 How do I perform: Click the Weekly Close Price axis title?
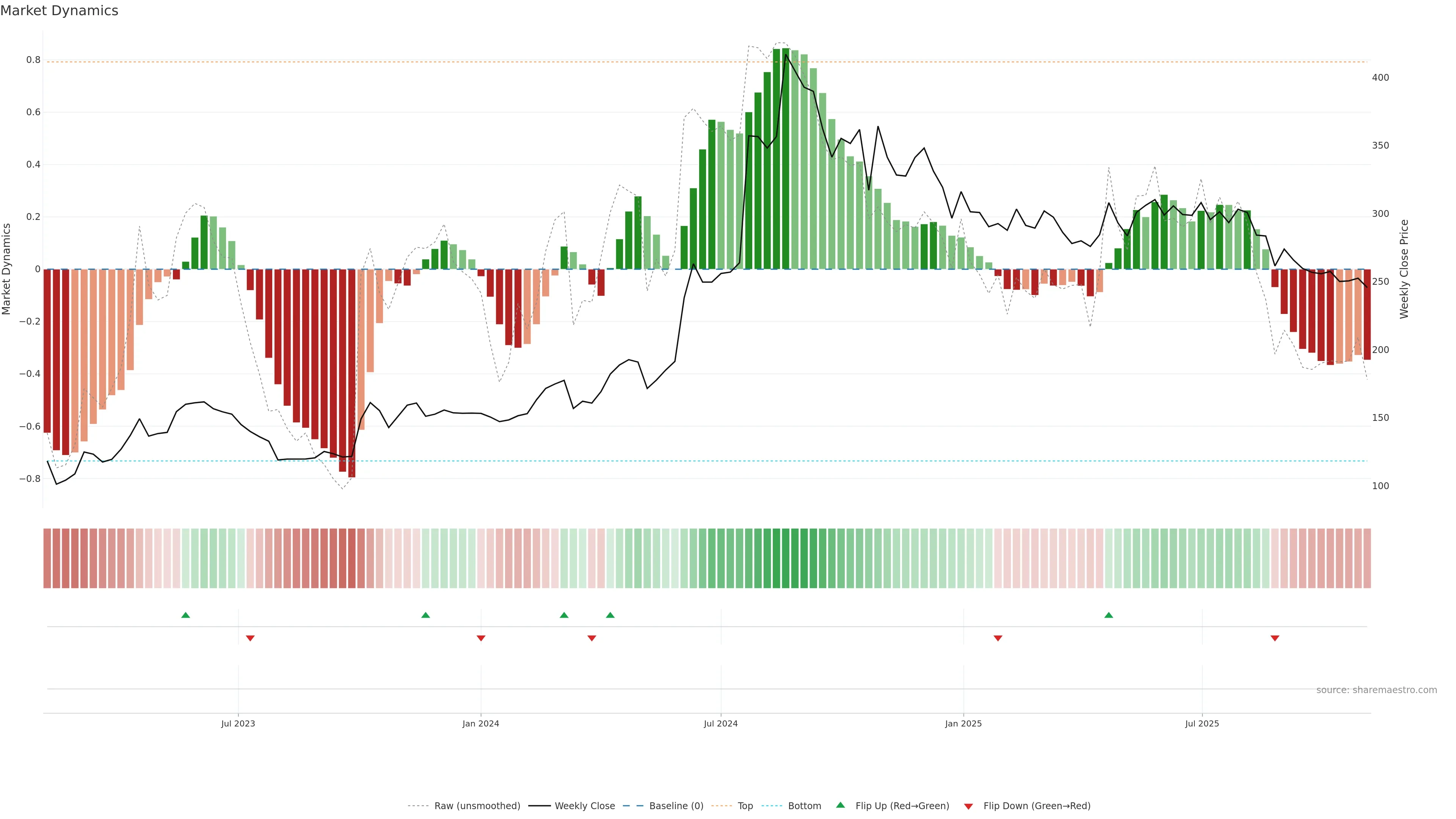tap(1404, 269)
